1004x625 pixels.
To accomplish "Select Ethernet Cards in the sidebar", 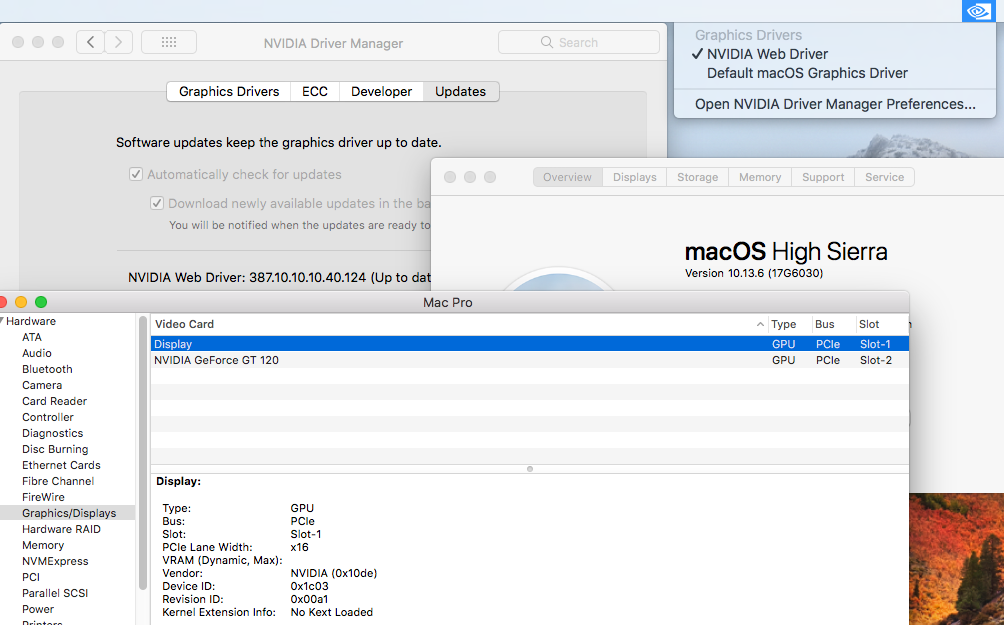I will 61,465.
